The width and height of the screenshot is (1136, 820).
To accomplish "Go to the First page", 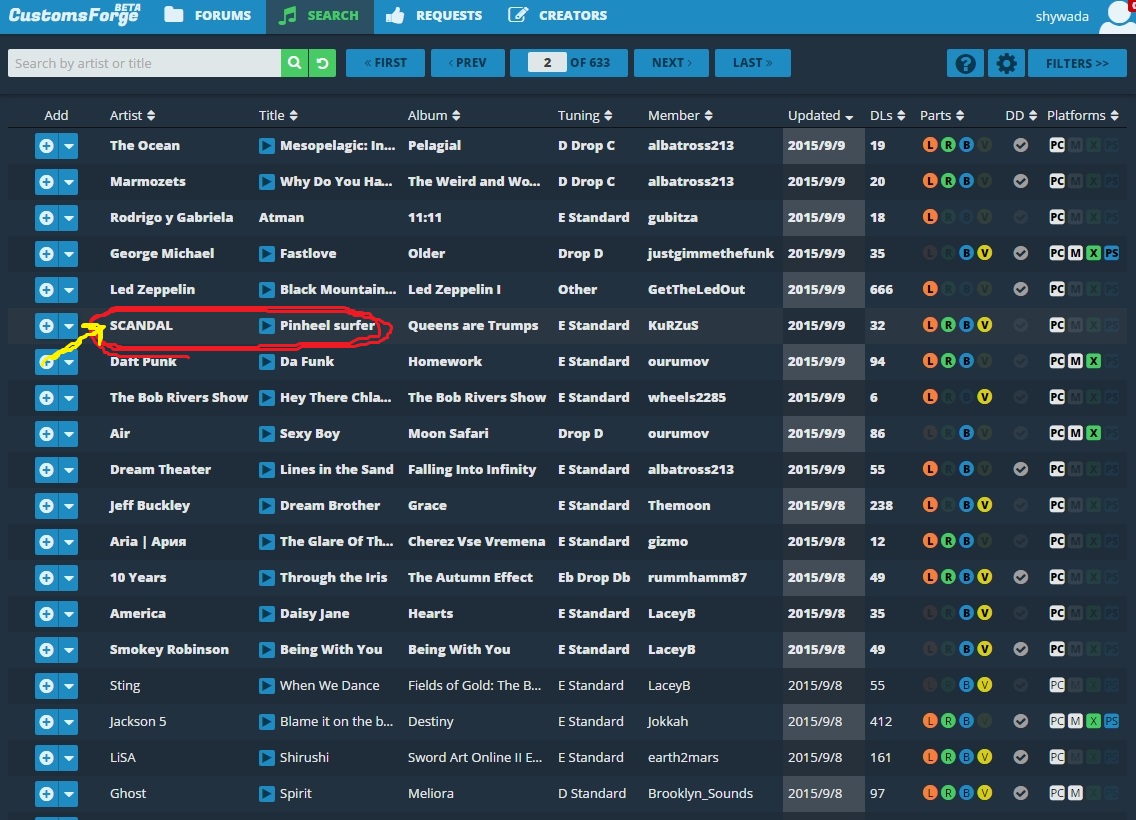I will pyautogui.click(x=385, y=63).
